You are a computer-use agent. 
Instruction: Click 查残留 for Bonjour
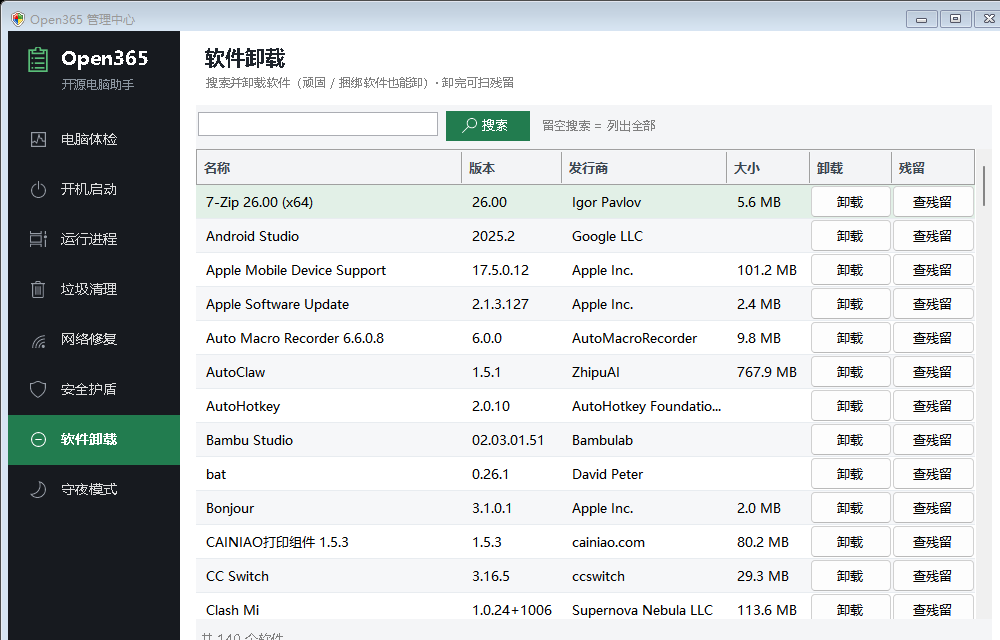point(933,508)
